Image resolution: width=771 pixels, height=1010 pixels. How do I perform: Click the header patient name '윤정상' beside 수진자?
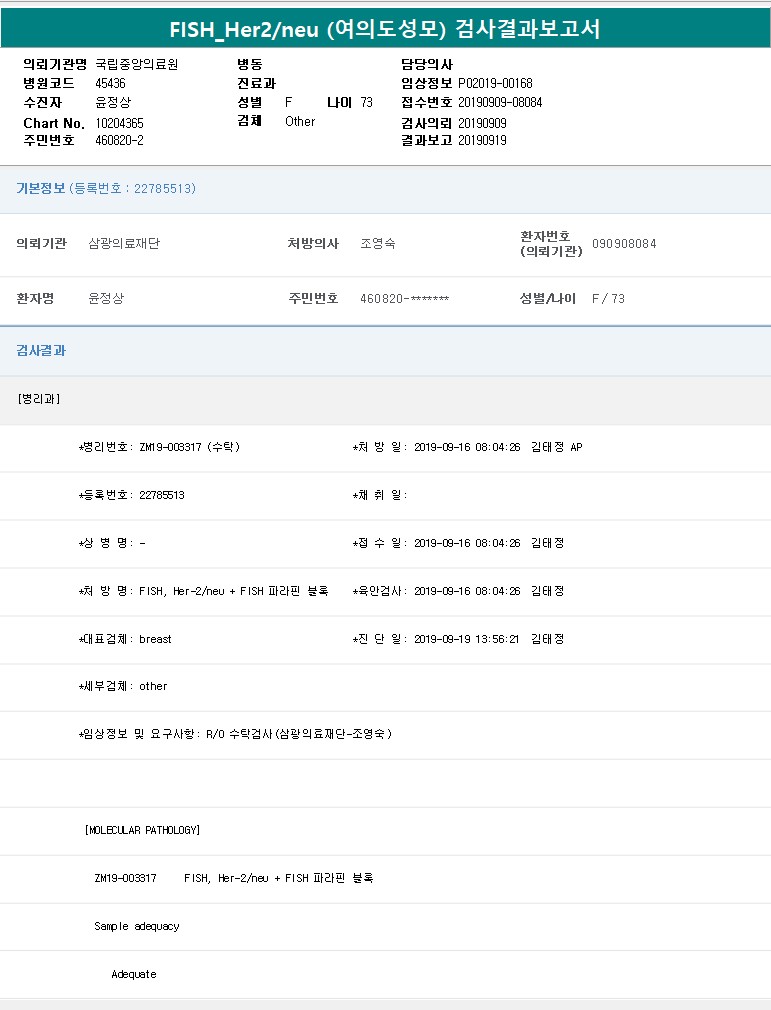[x=113, y=102]
